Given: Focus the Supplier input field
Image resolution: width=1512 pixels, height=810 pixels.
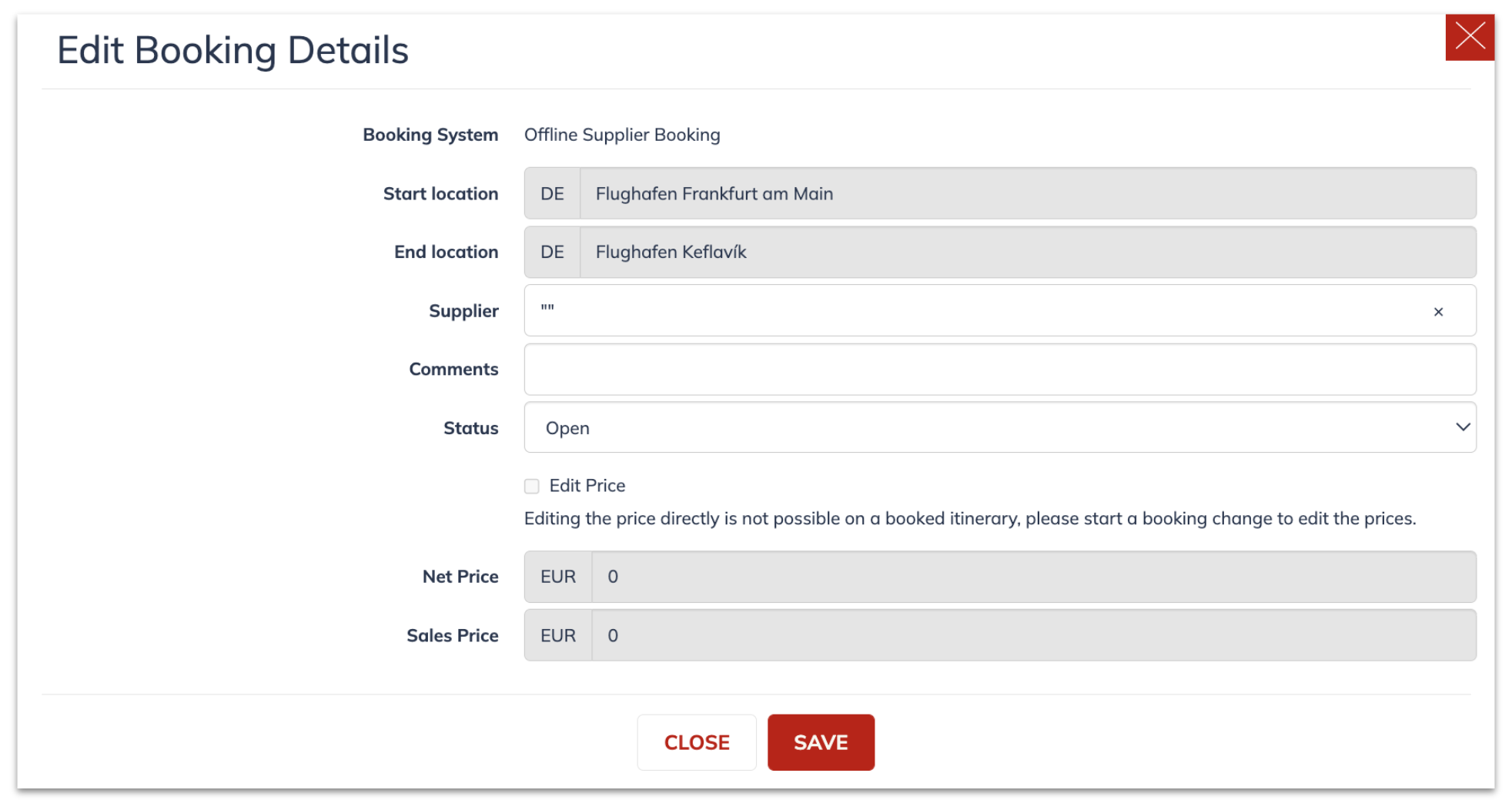Looking at the screenshot, I should pos(999,310).
